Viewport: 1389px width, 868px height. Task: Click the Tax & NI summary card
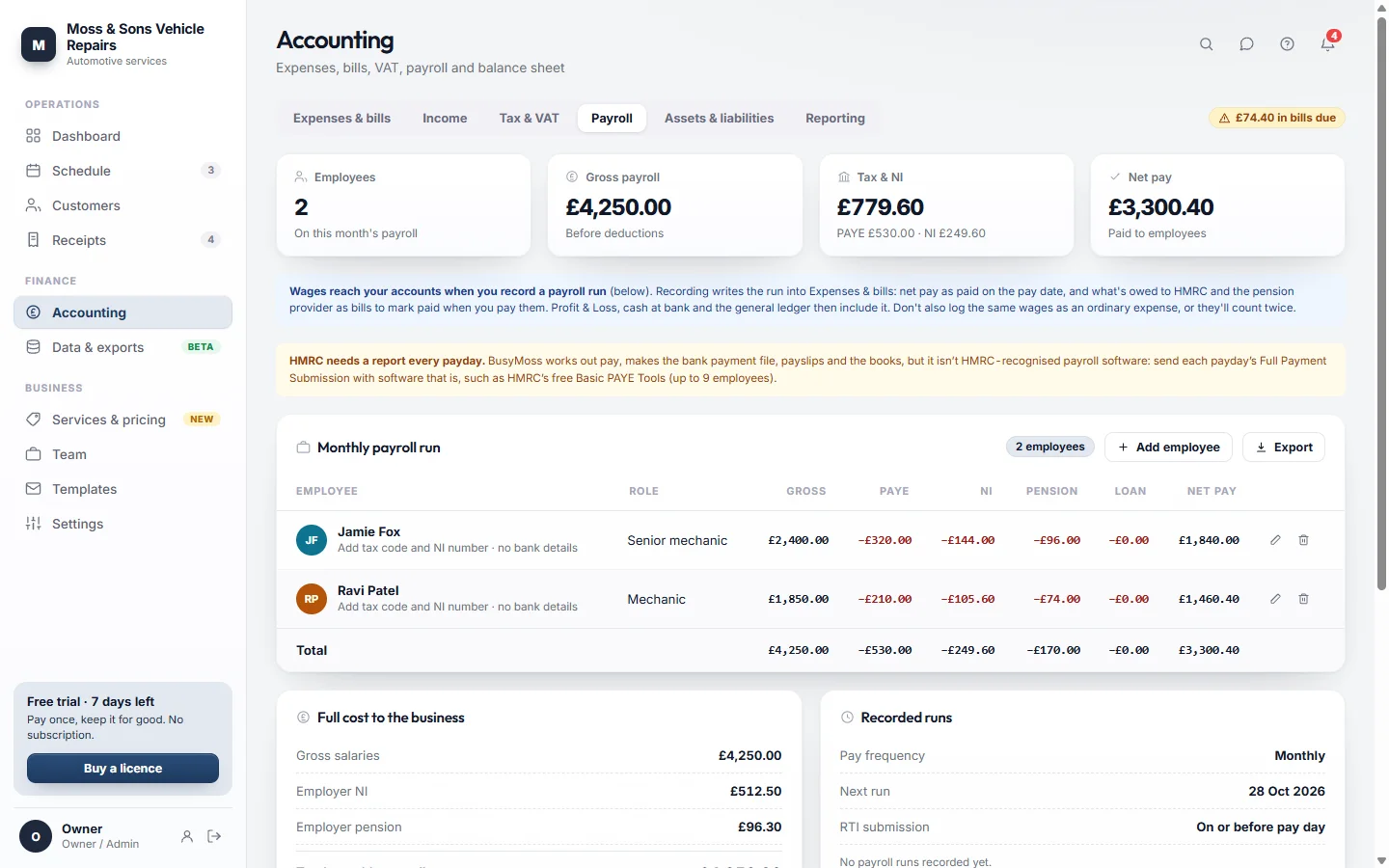click(946, 205)
